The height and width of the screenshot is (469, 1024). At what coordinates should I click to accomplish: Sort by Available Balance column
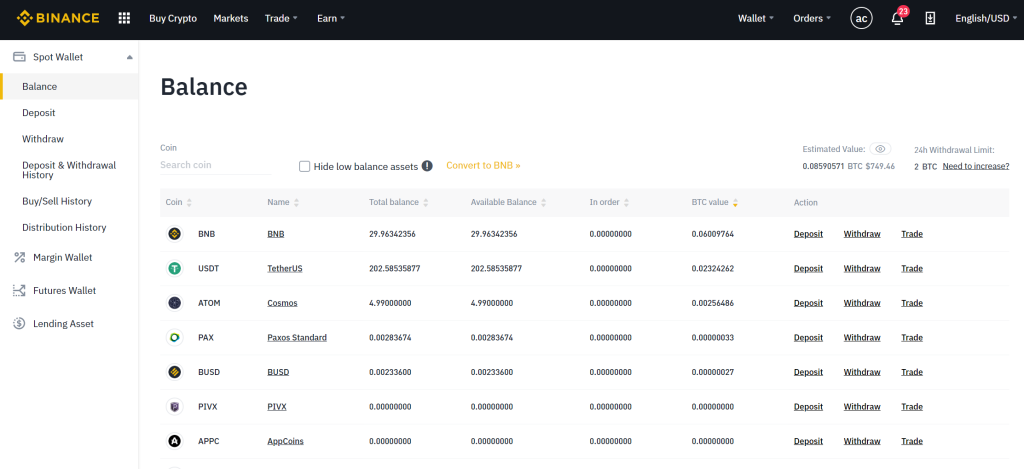pos(543,203)
